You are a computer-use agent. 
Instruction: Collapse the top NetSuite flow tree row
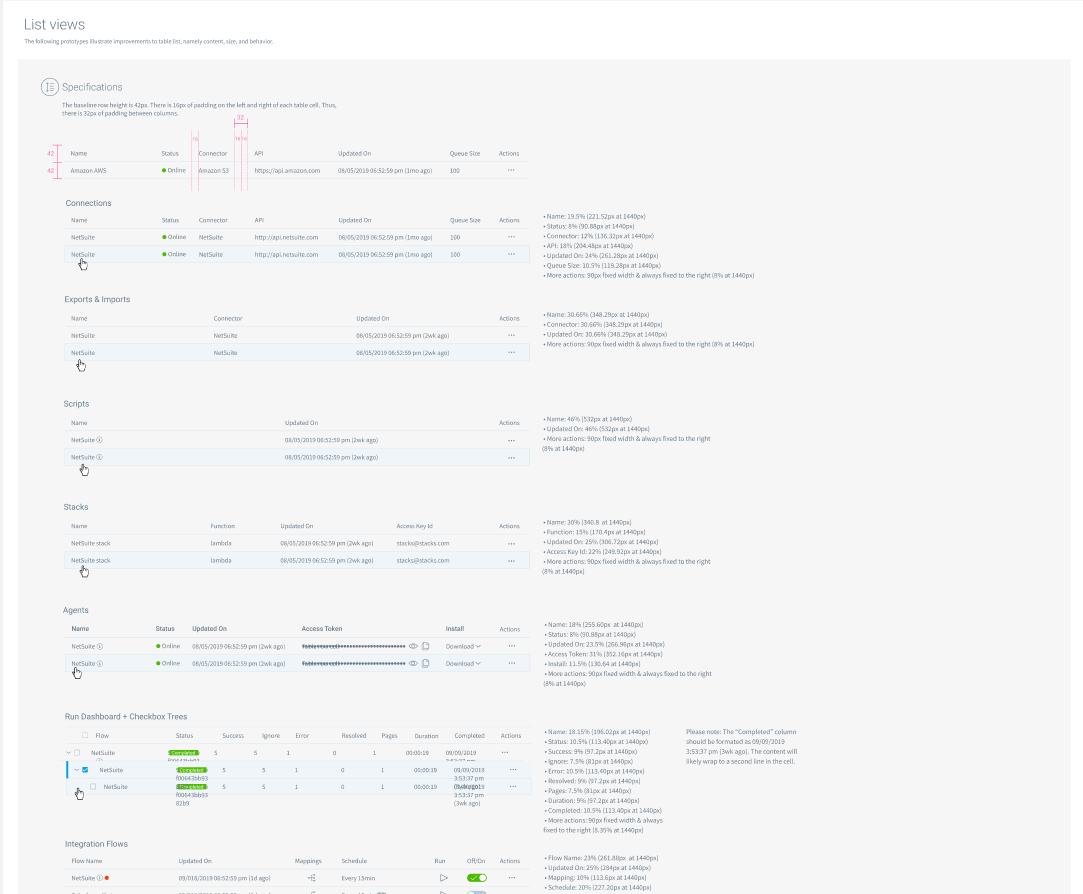69,752
